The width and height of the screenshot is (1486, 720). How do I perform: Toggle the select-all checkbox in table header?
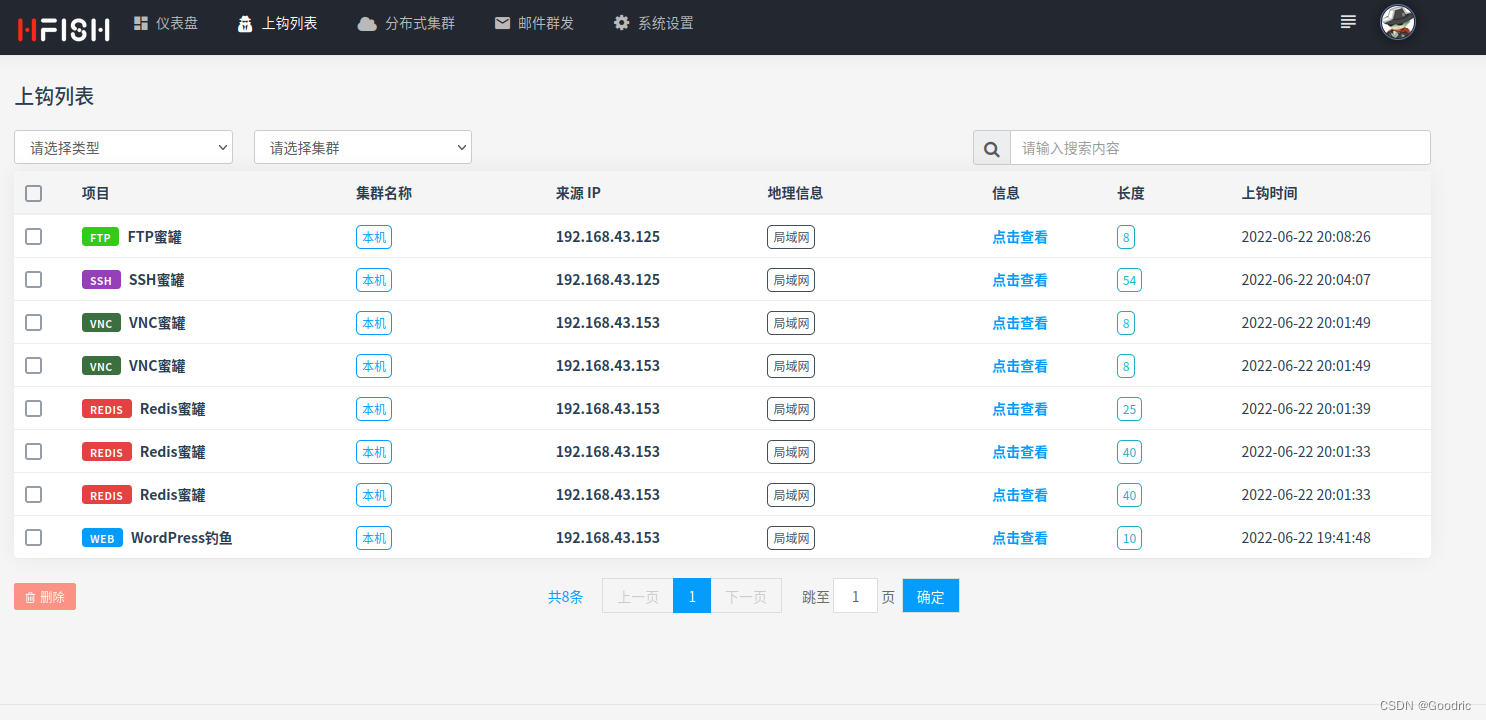tap(34, 193)
